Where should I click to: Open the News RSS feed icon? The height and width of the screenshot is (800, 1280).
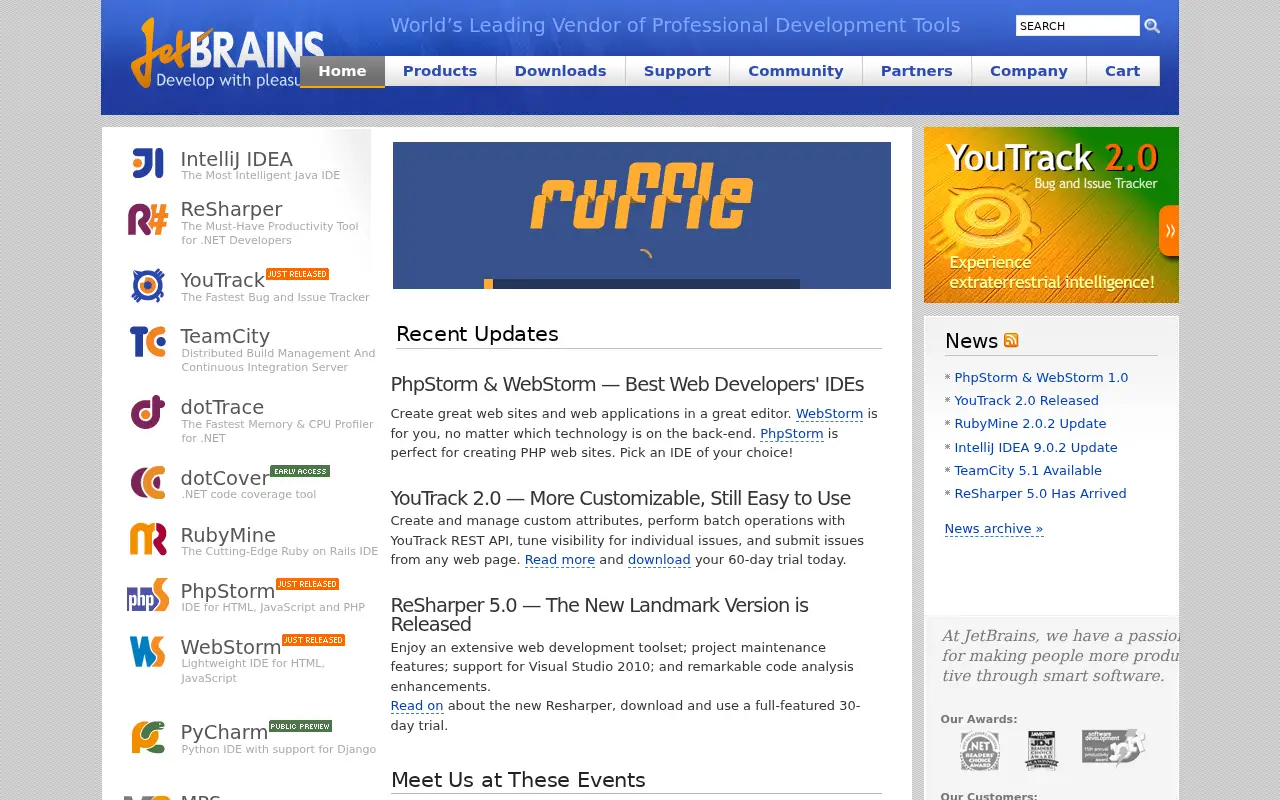pos(1011,340)
